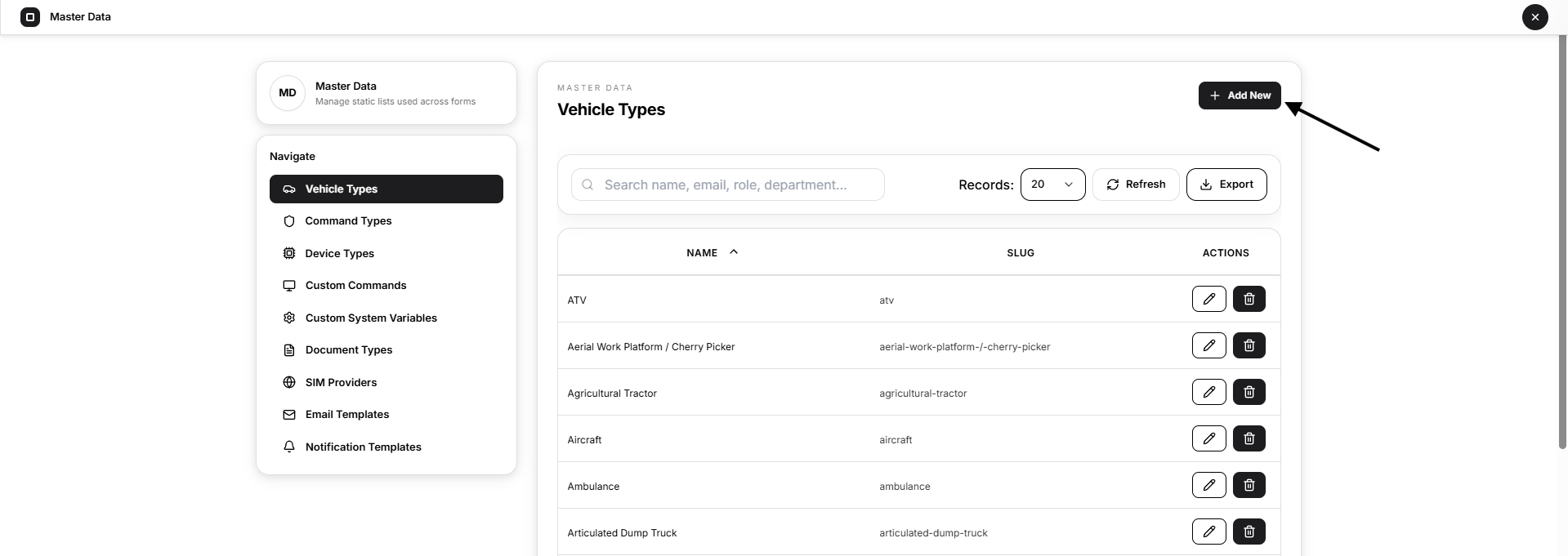
Task: Edit the Aerial Work Platform / Cherry Picker row
Action: point(1209,345)
